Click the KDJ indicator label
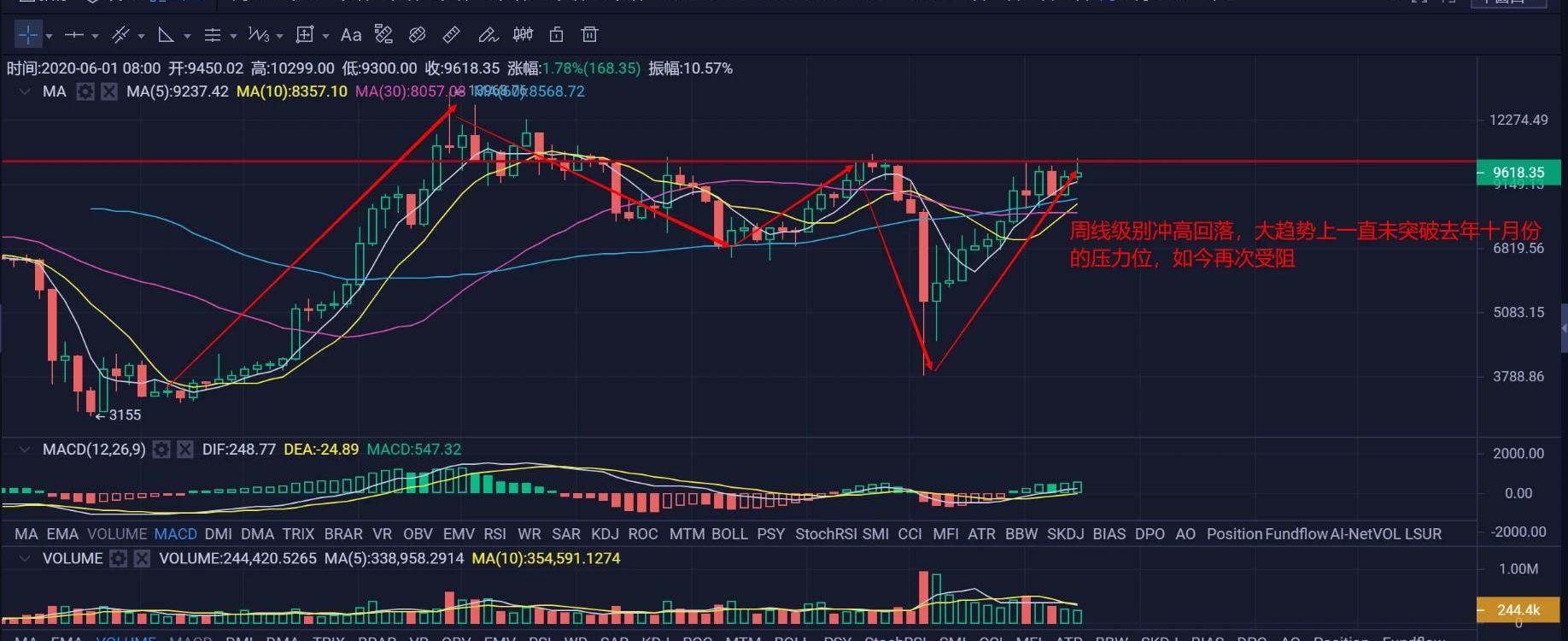Screen dimensions: 1568x641 (605, 534)
